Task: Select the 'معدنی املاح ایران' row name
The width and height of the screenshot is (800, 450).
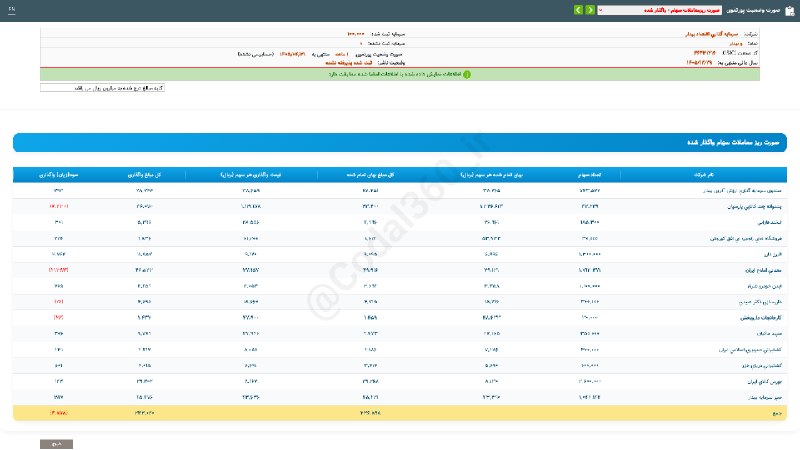Action: [763, 270]
